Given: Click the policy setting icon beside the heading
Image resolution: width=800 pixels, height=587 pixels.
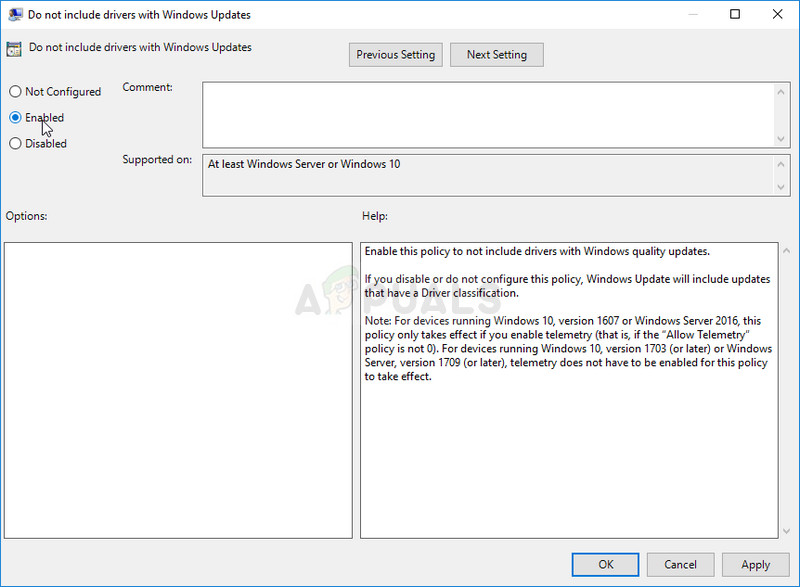Looking at the screenshot, I should pyautogui.click(x=14, y=49).
